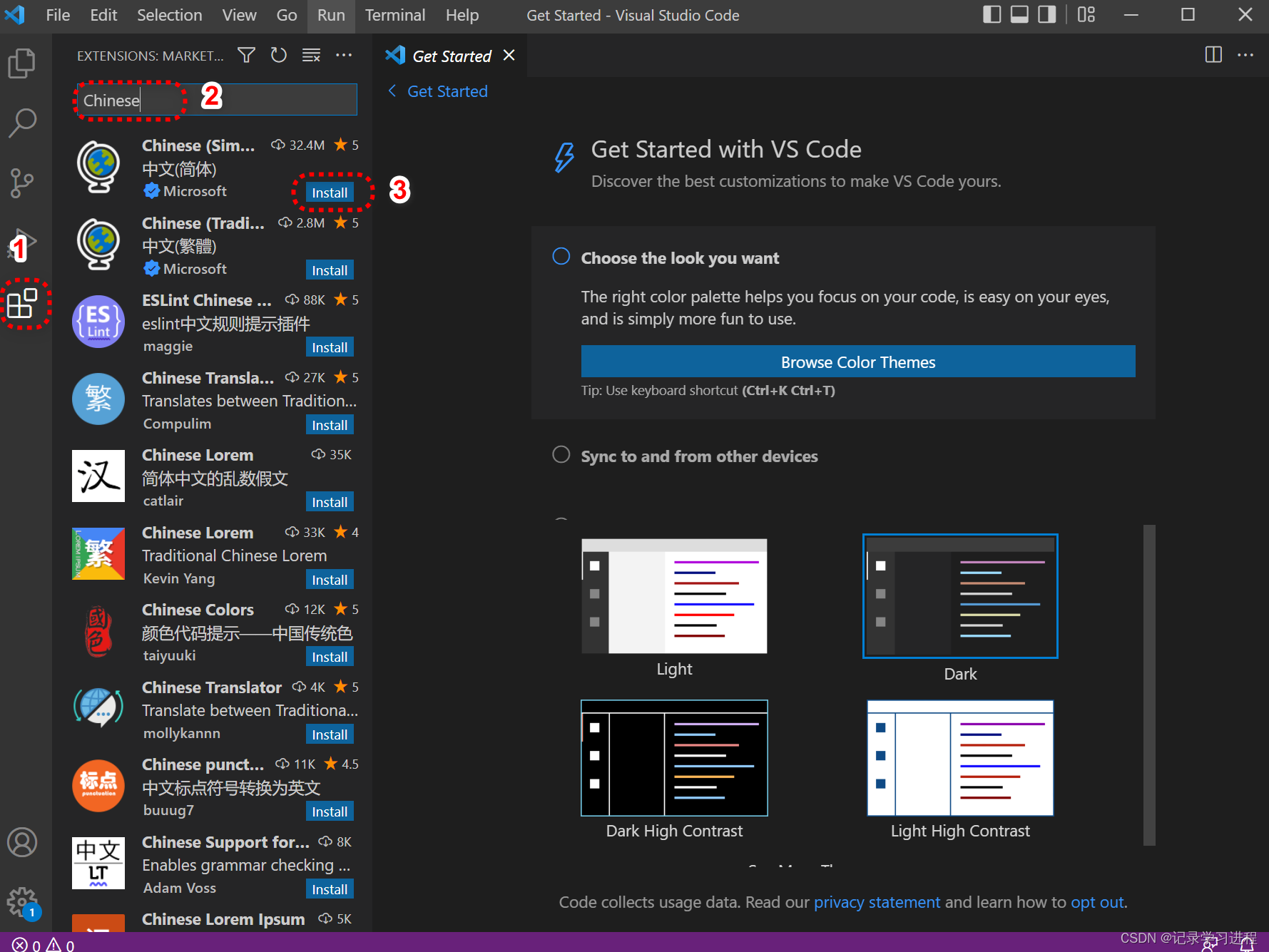Screen dimensions: 1269x952
Task: Select Chinese (Simplified) extension globe icon
Action: click(x=98, y=168)
